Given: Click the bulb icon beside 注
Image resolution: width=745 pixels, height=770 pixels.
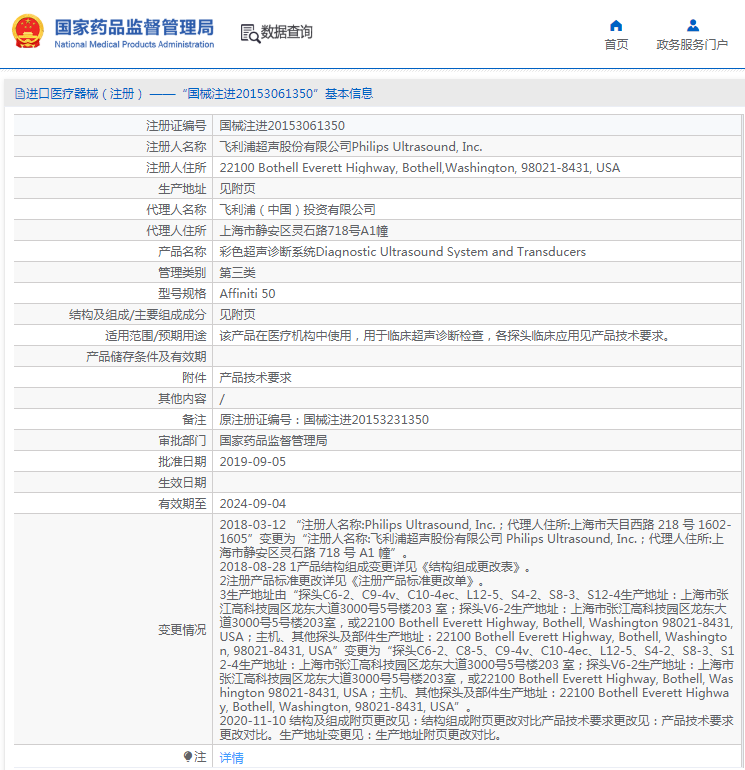Looking at the screenshot, I should (x=188, y=756).
